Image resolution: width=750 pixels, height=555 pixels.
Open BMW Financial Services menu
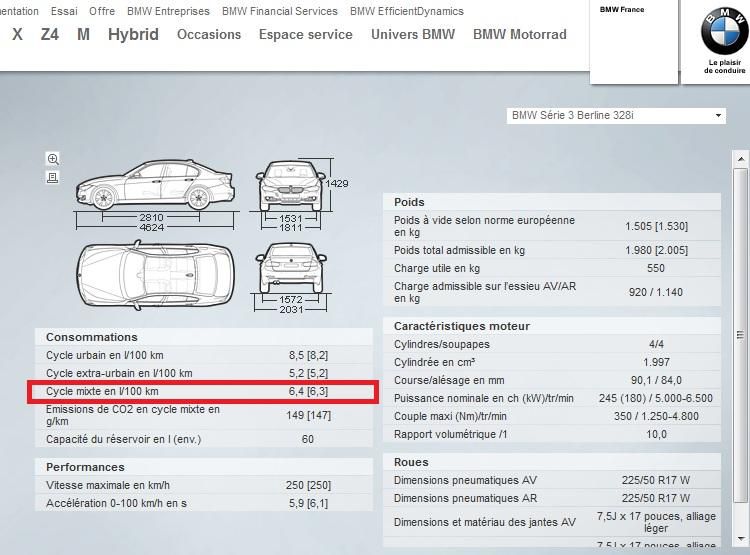280,11
